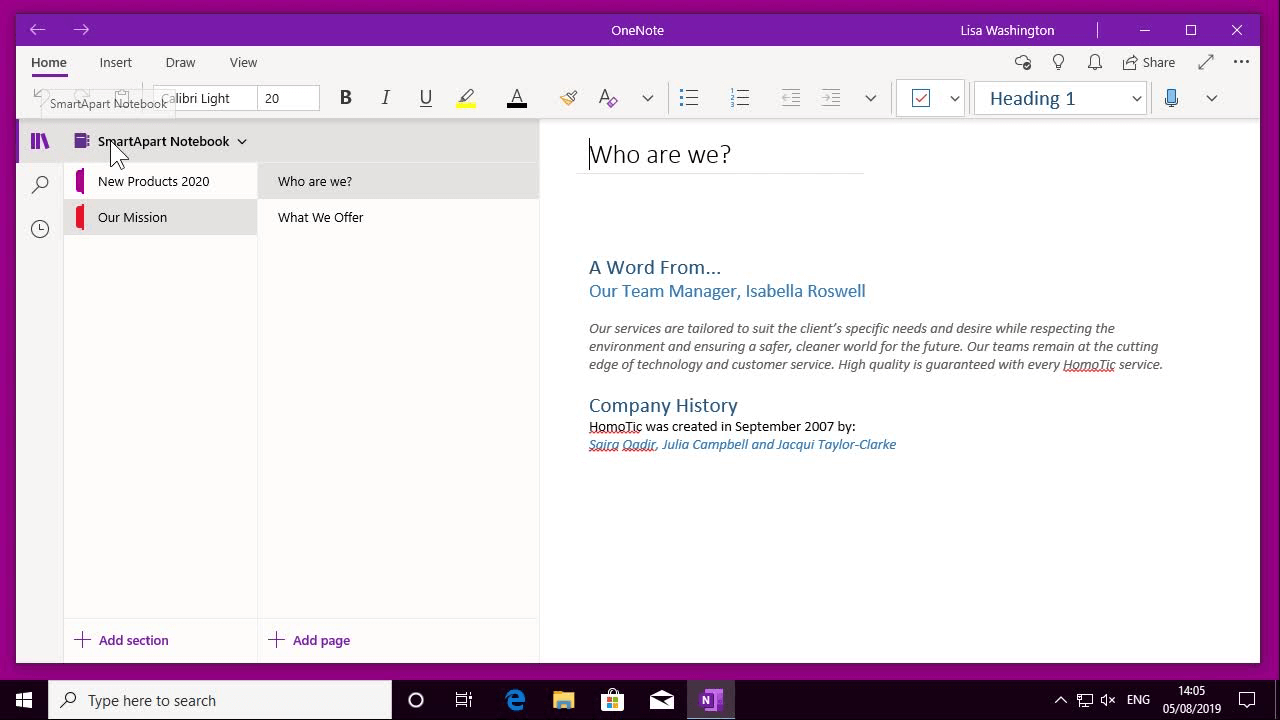Open the Font Color icon
1280x720 pixels.
tap(516, 97)
